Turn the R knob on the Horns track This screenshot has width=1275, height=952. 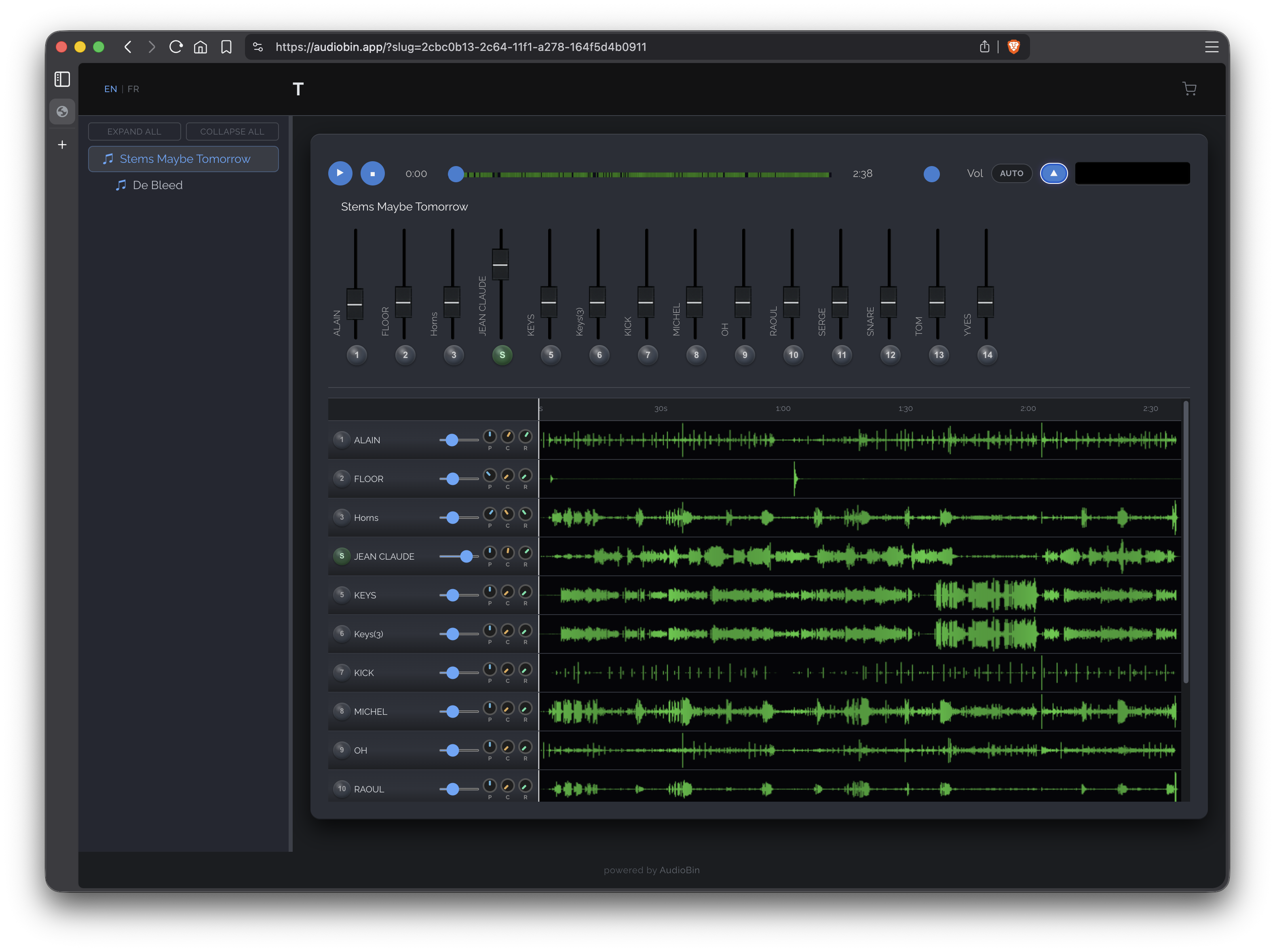coord(525,514)
